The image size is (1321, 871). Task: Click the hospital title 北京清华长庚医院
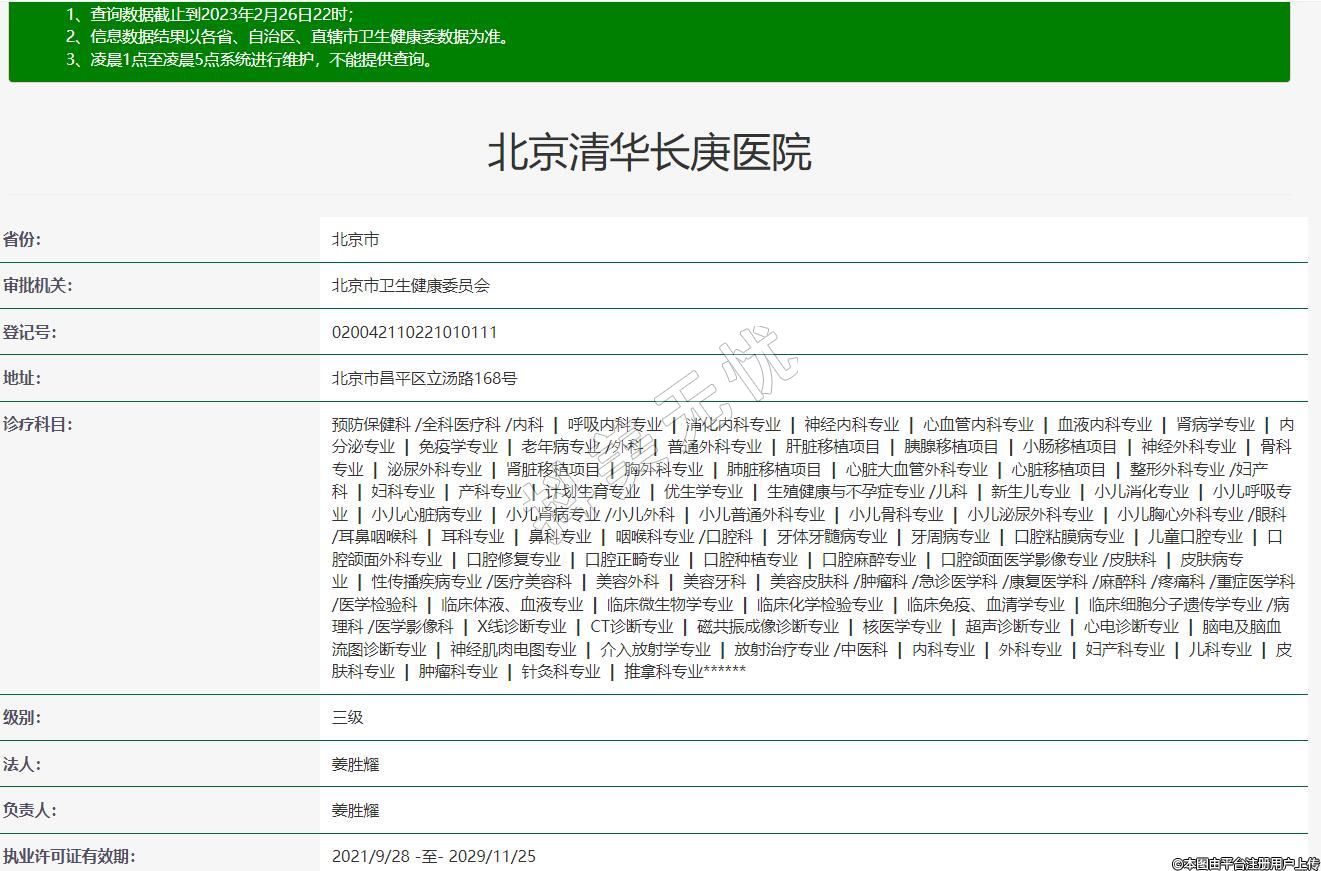click(649, 153)
